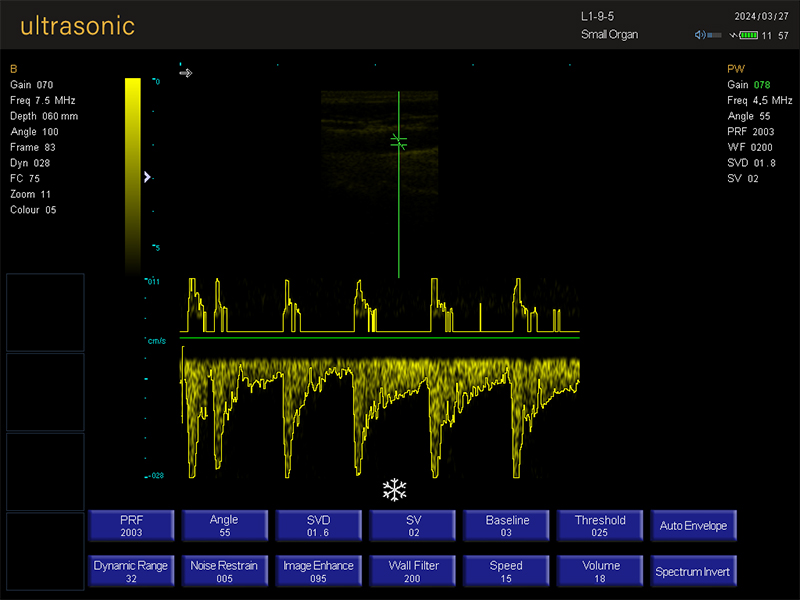The width and height of the screenshot is (800, 600).
Task: Click the focus position arrow on depth scale
Action: click(147, 177)
